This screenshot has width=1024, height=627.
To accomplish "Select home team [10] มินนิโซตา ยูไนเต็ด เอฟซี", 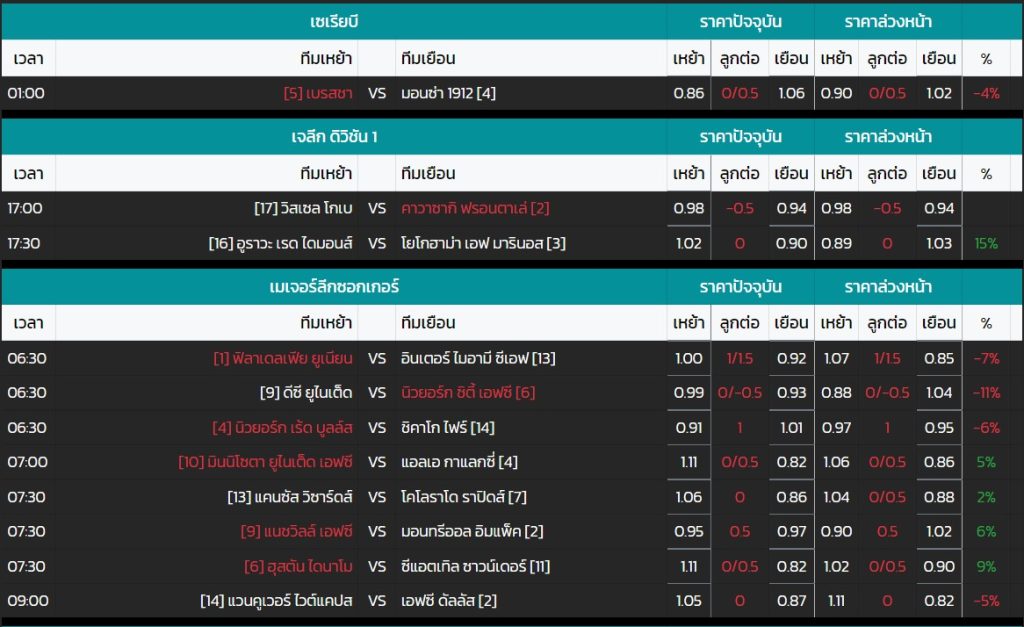I will coord(265,462).
